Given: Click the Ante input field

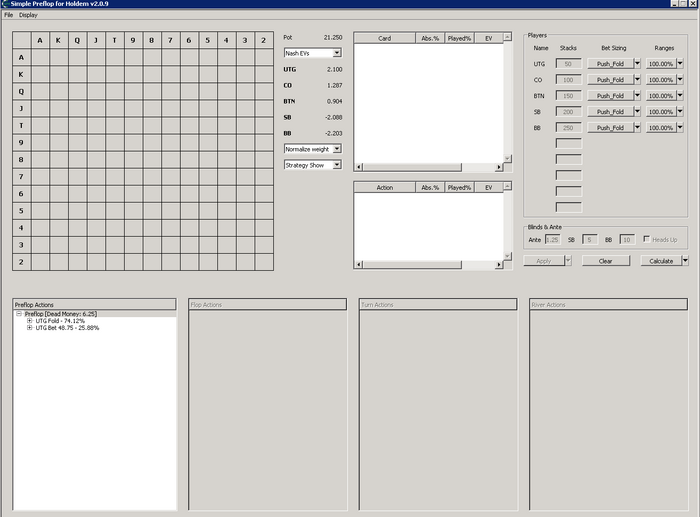Looking at the screenshot, I should (x=553, y=239).
